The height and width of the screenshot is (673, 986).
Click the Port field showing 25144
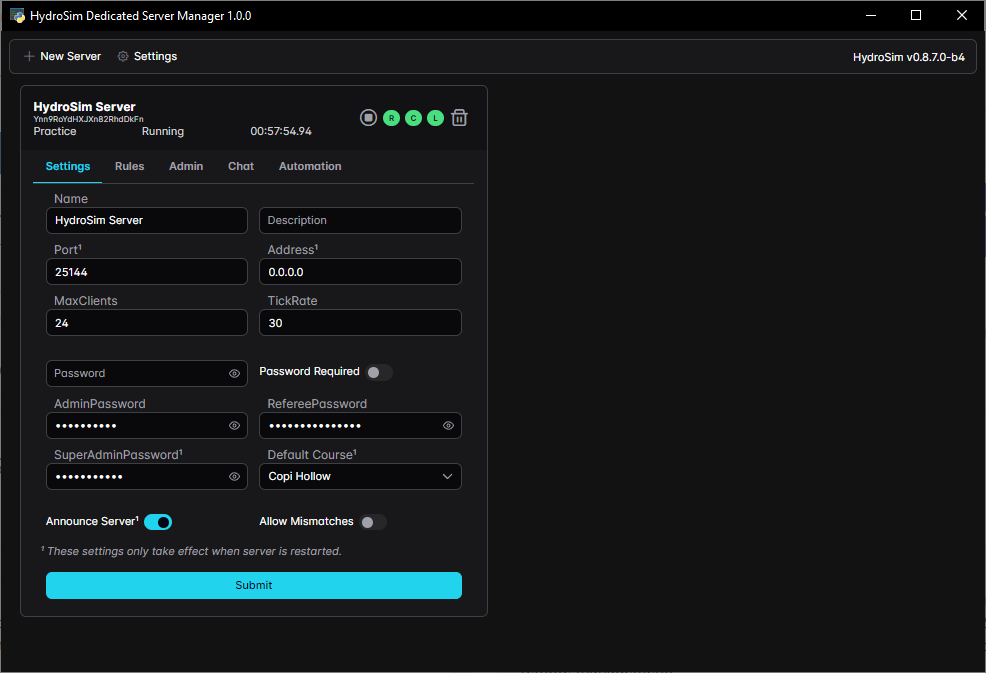(x=147, y=272)
